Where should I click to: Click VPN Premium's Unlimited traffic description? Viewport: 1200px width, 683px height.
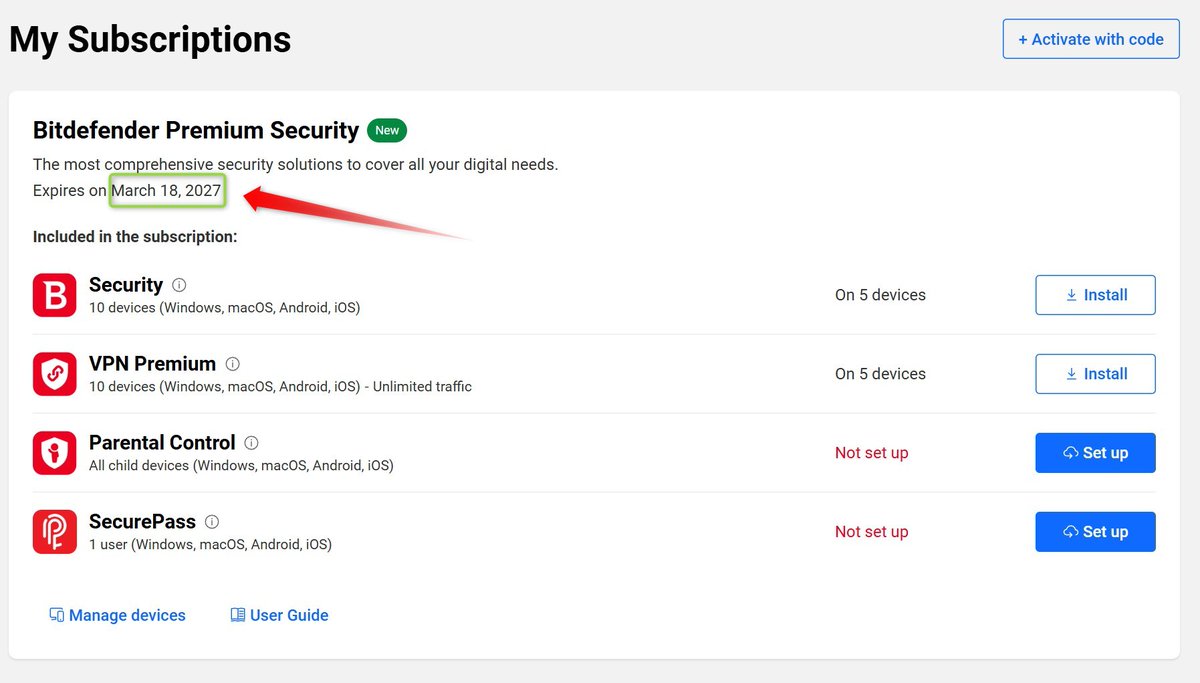[280, 387]
